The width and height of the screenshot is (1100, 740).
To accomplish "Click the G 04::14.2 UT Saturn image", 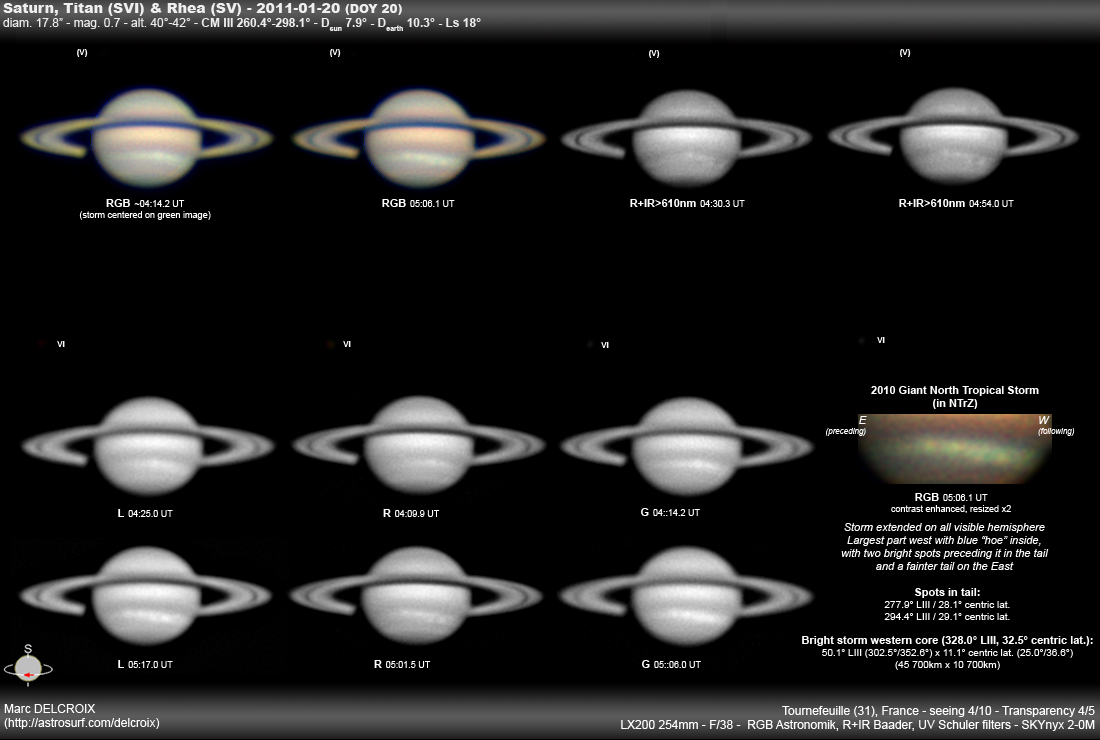I will [687, 446].
